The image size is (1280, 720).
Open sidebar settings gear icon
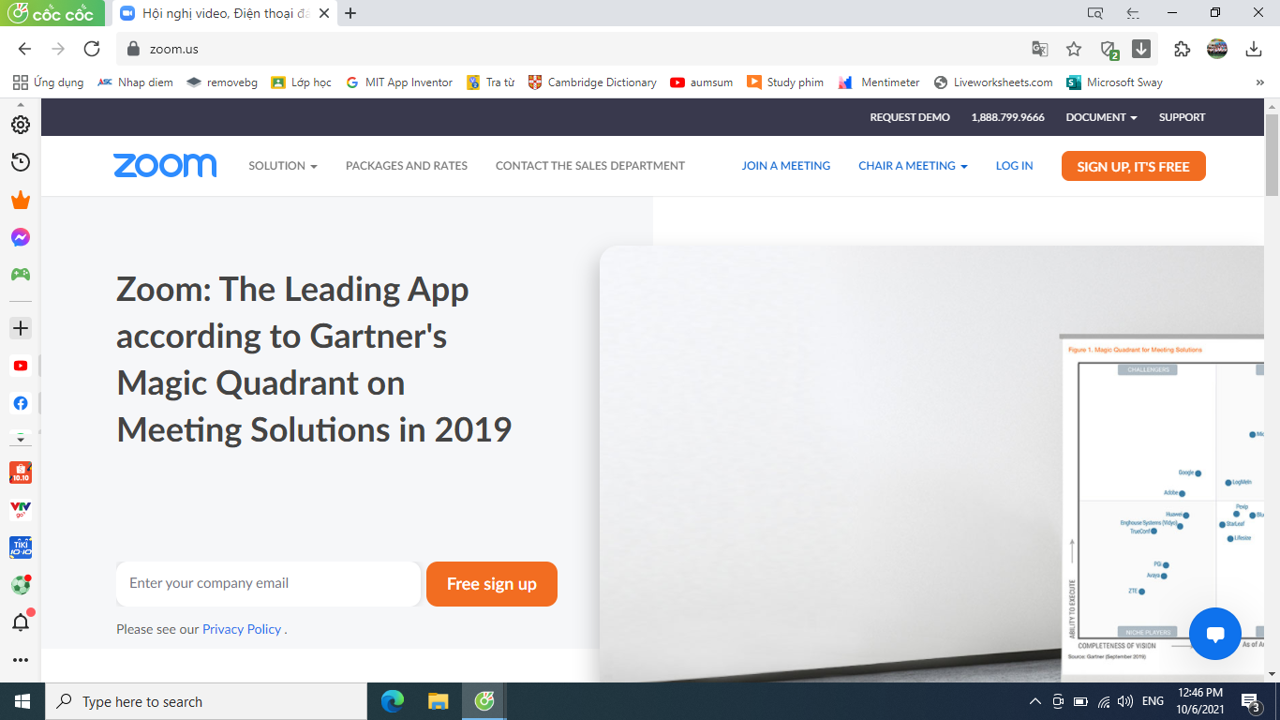(x=20, y=125)
